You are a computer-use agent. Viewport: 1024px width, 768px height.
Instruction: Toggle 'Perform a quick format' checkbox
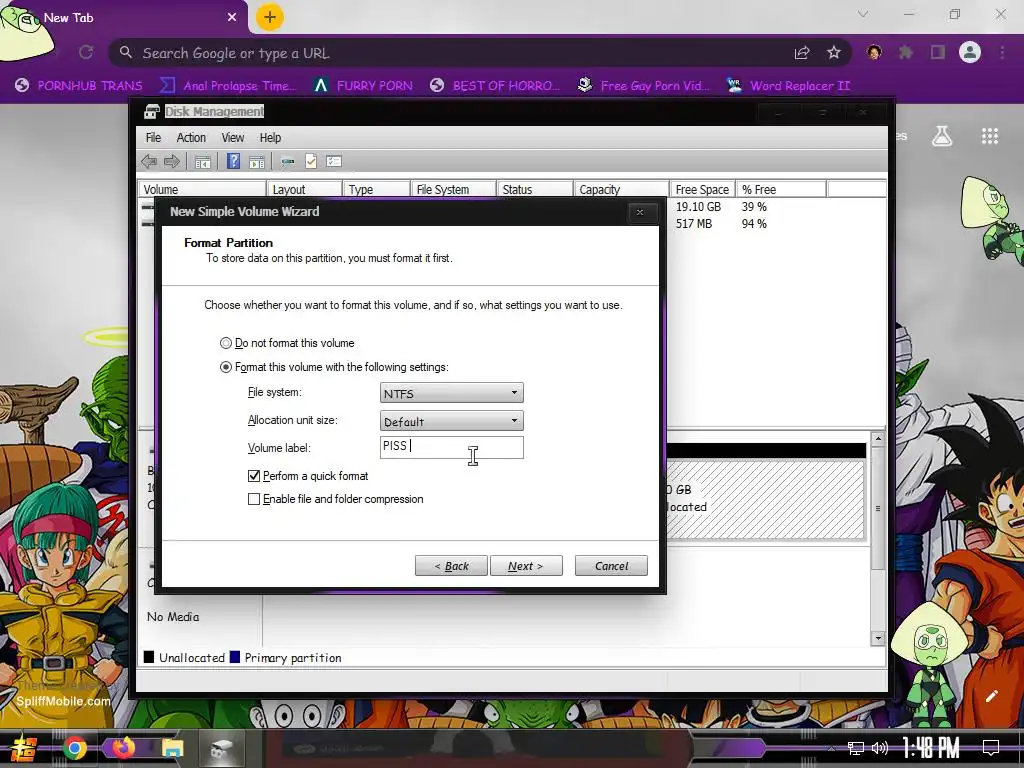254,476
